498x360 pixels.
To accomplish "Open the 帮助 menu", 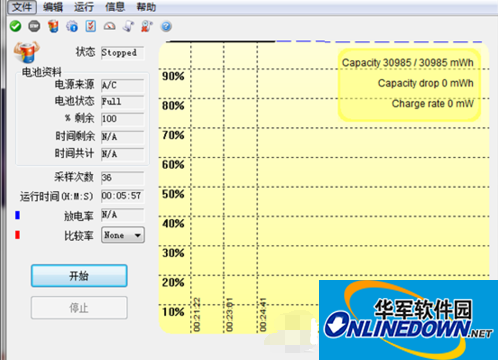I will [x=146, y=7].
